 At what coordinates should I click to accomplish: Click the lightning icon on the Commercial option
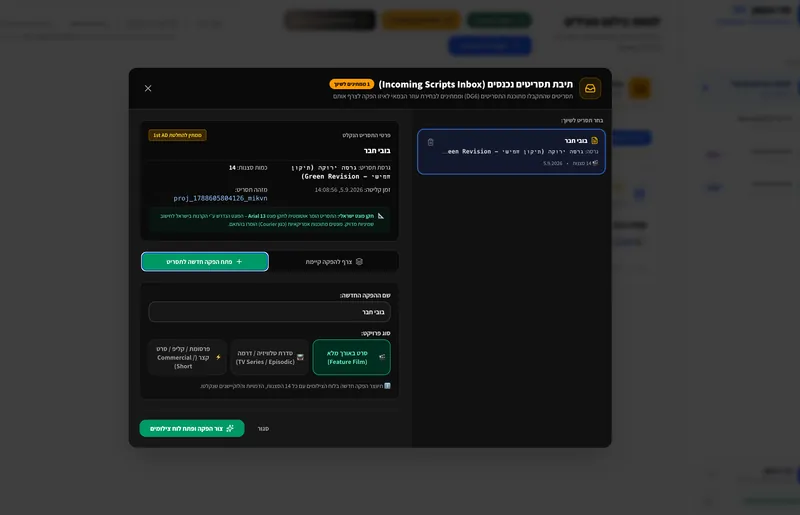coord(218,357)
